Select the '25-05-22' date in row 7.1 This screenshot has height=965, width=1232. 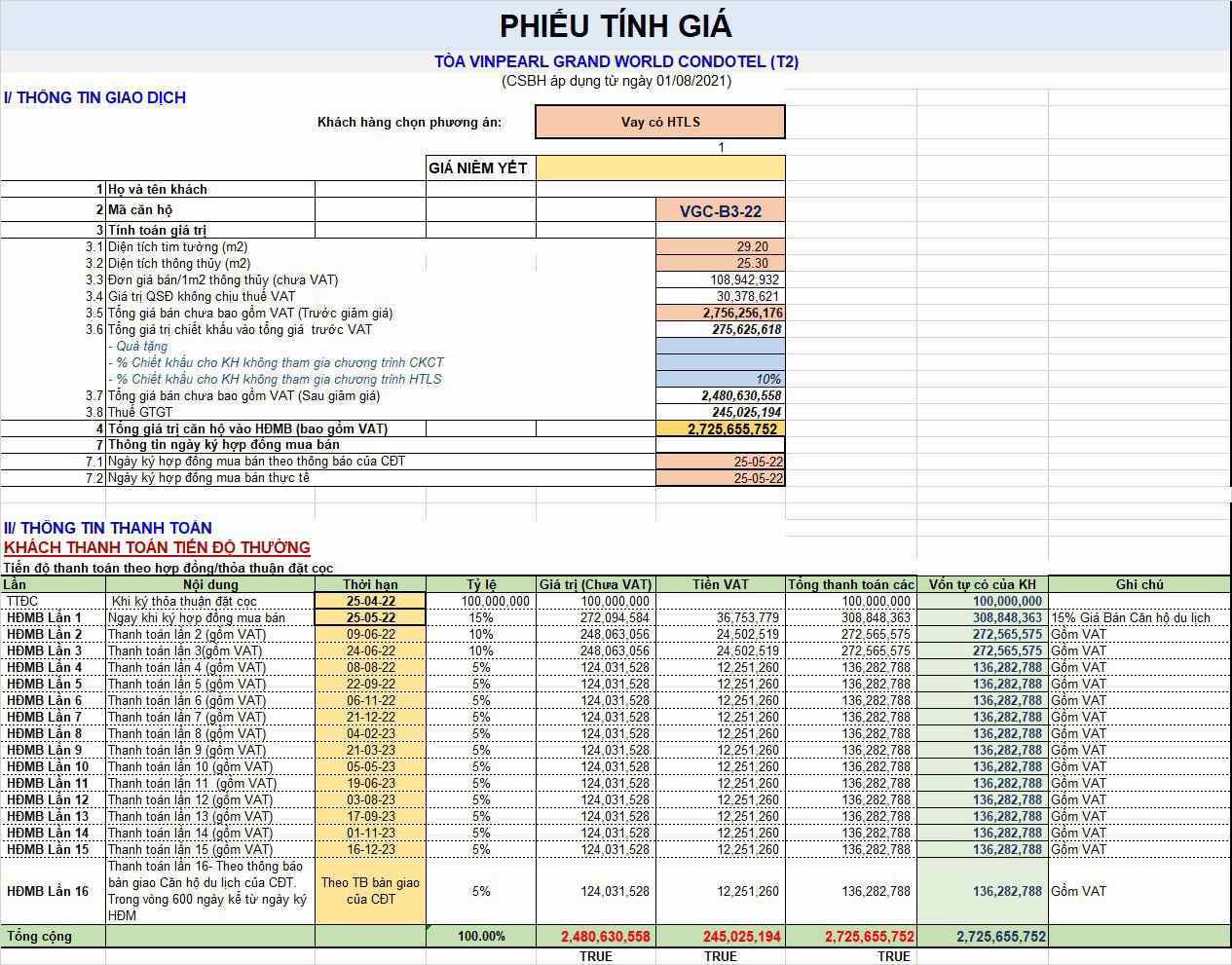(720, 462)
